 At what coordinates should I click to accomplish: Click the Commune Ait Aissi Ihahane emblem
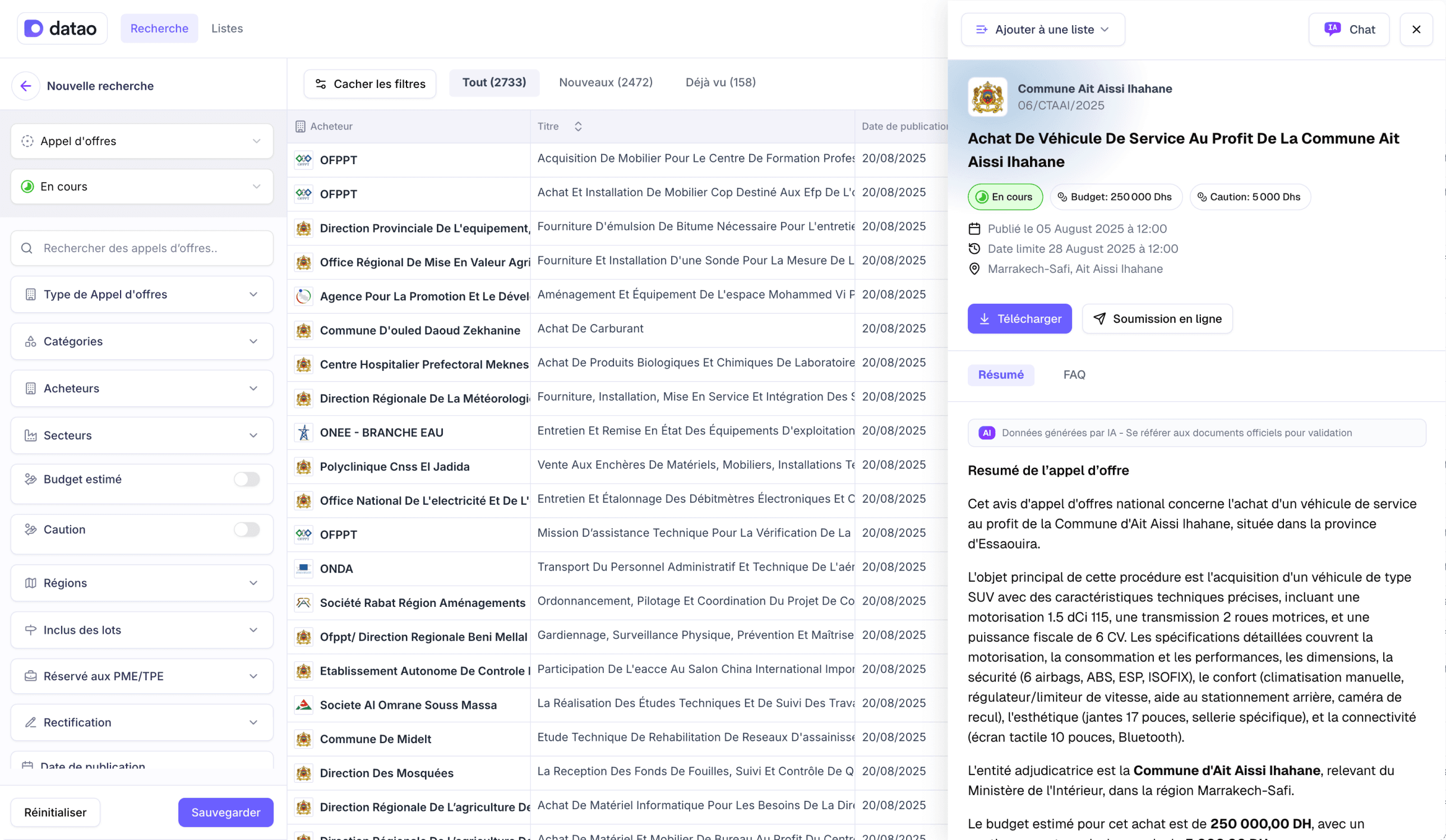pos(987,97)
